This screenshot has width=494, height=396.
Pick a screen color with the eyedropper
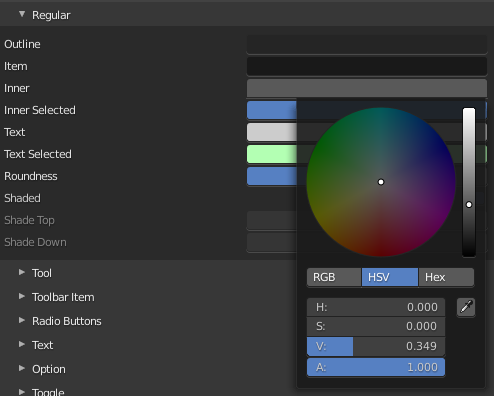[x=466, y=307]
